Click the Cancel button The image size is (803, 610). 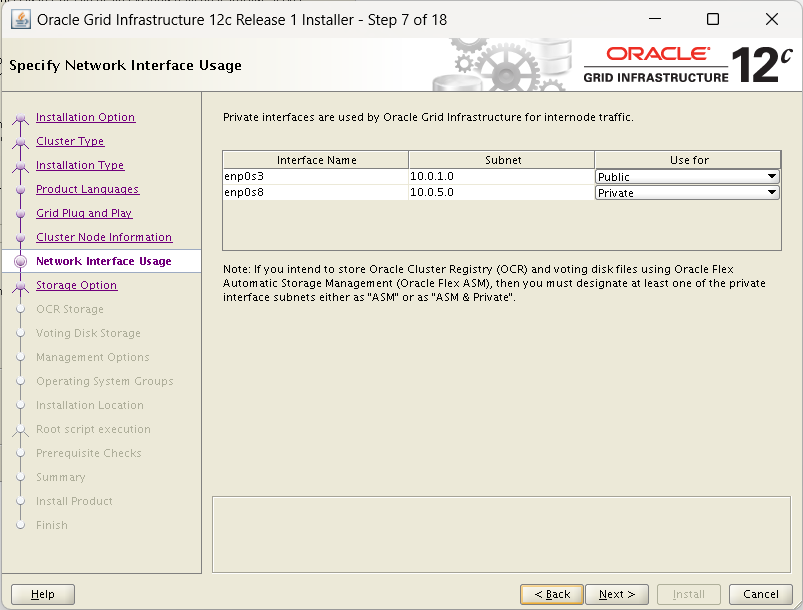point(760,594)
